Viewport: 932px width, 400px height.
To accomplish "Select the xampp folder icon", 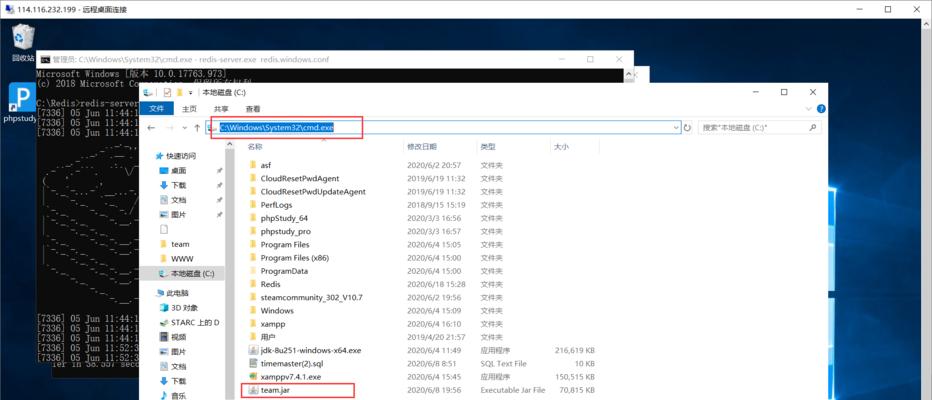I will 252,324.
